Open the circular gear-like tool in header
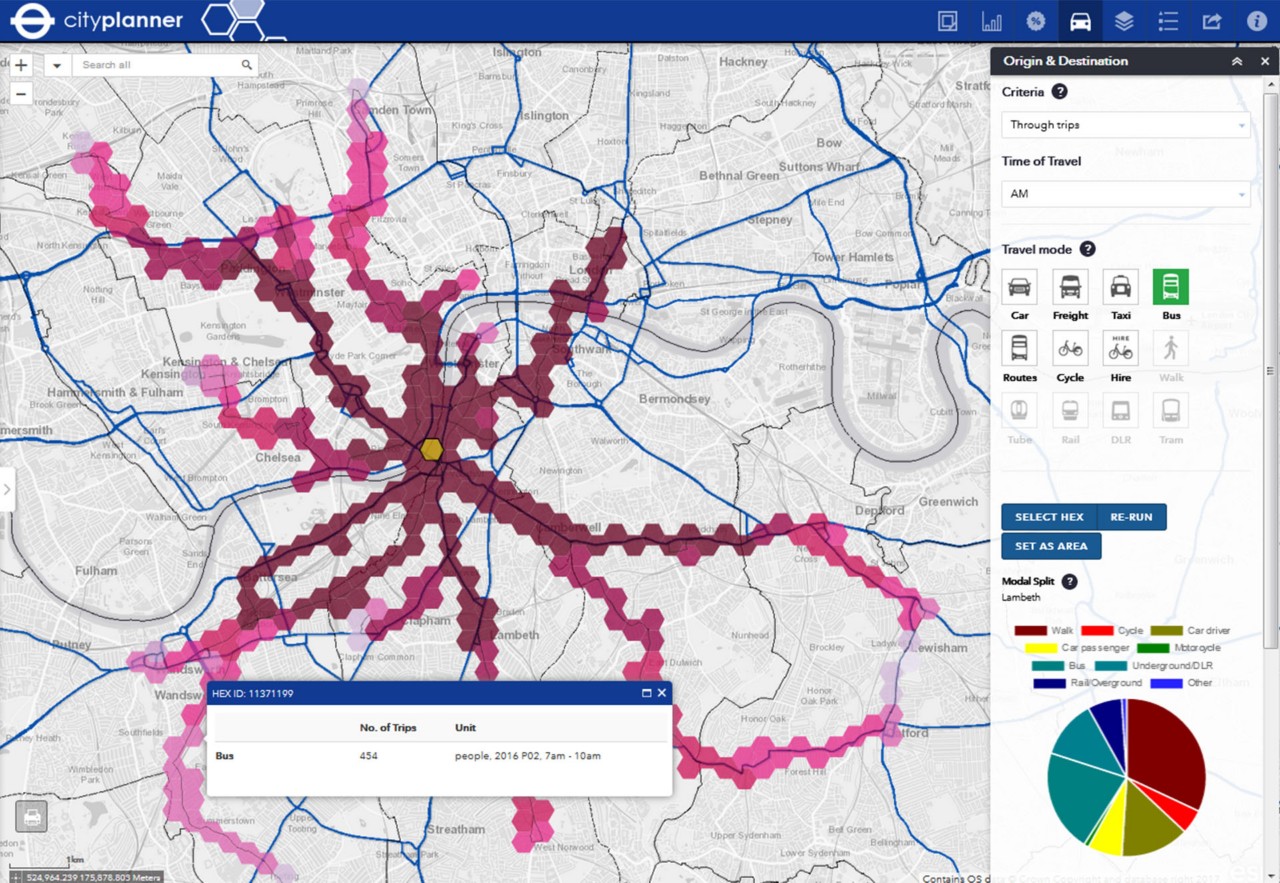 point(1036,21)
